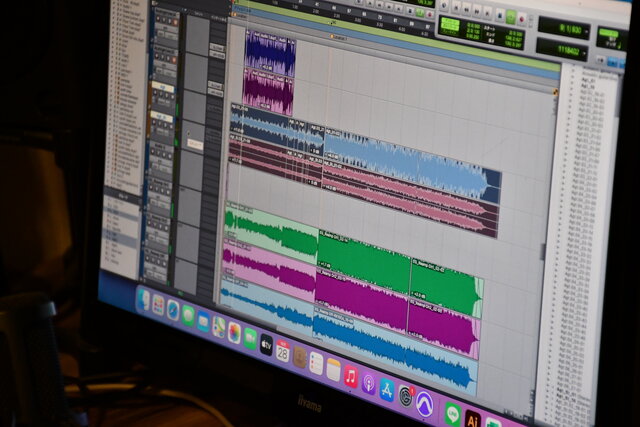This screenshot has width=640, height=427.
Task: Open the first track's view selector
Action: pyautogui.click(x=166, y=28)
